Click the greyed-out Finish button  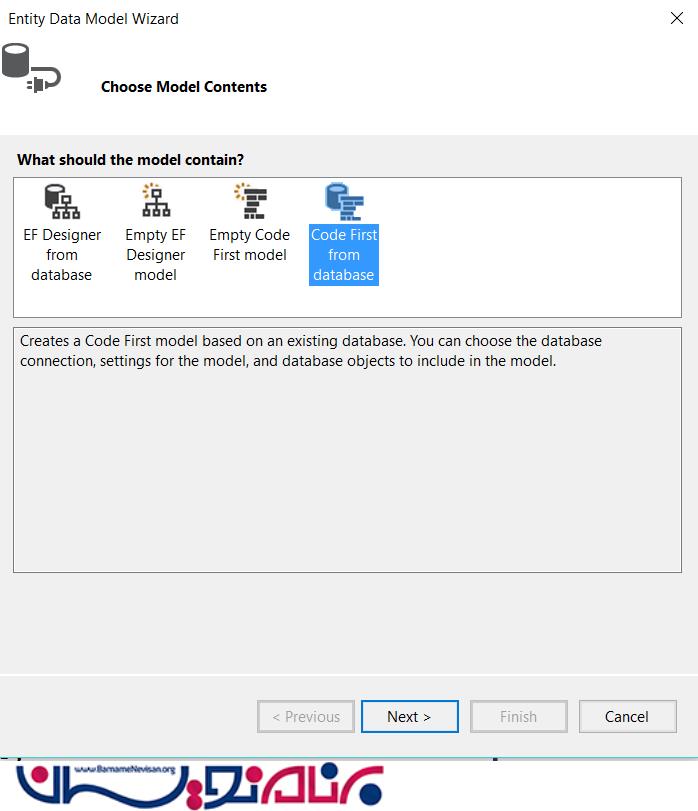click(x=519, y=716)
